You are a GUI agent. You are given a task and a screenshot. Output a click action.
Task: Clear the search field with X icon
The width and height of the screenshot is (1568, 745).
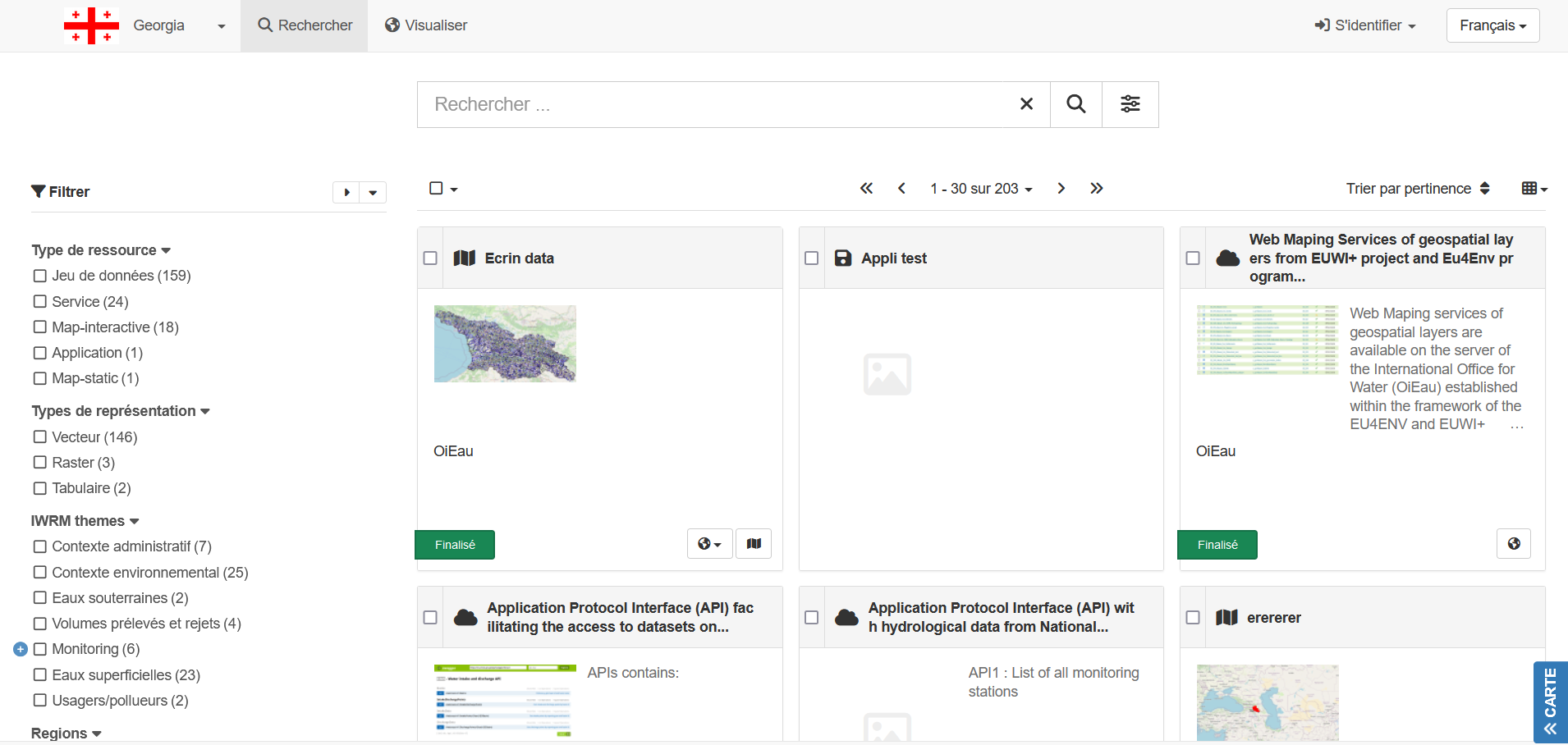(x=1026, y=104)
